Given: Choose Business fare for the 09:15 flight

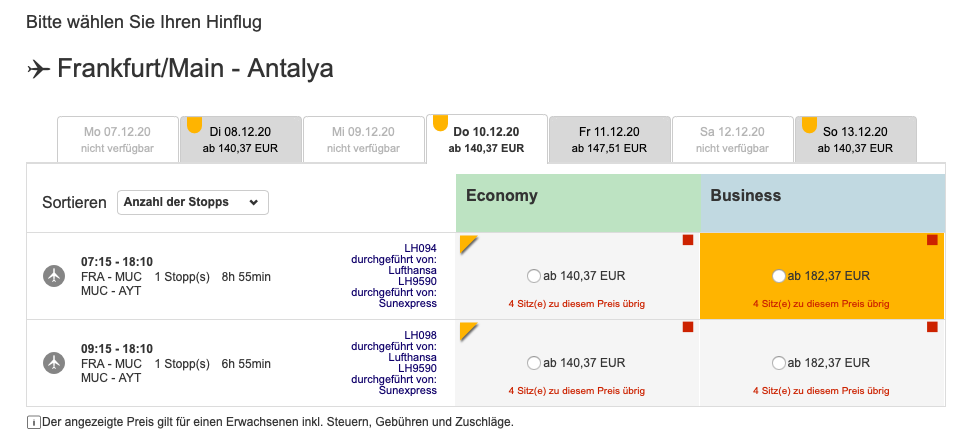Looking at the screenshot, I should 779,363.
